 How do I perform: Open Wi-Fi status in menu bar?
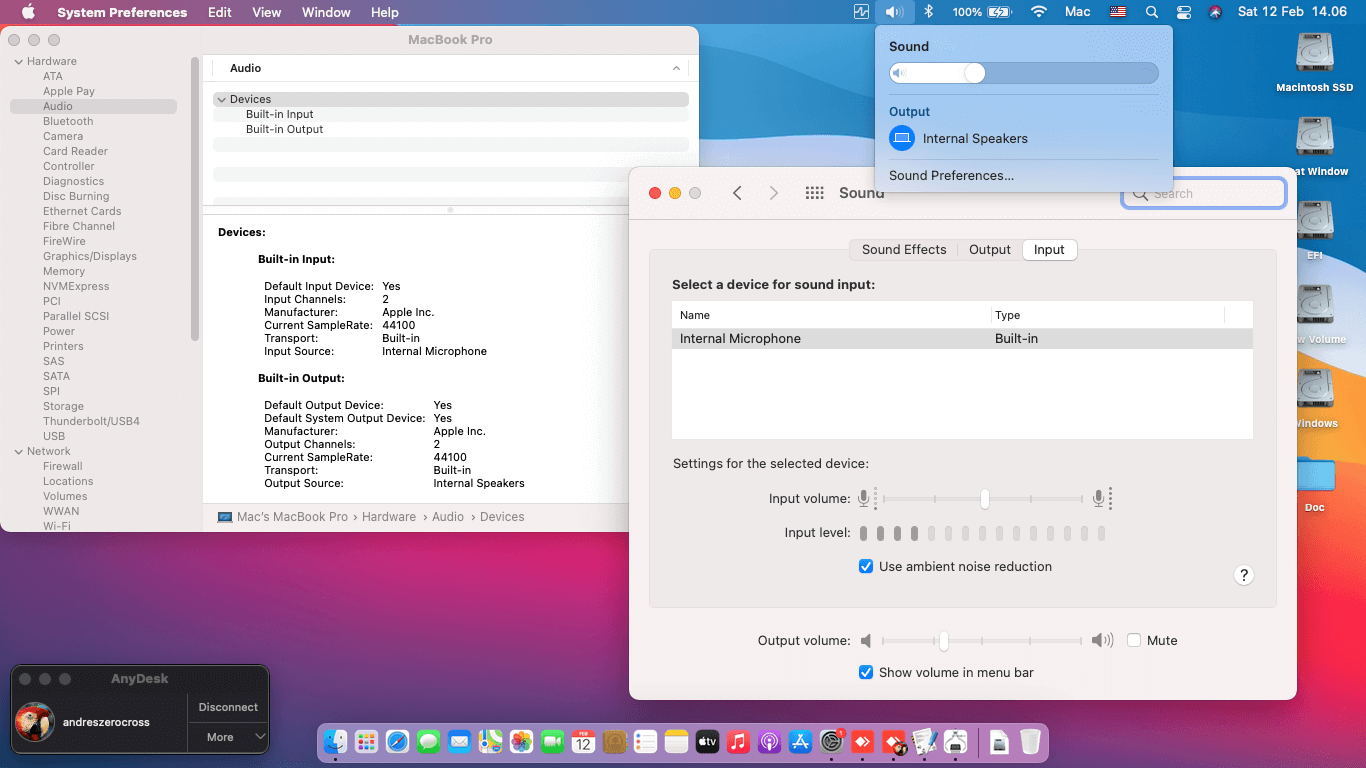click(x=1039, y=12)
